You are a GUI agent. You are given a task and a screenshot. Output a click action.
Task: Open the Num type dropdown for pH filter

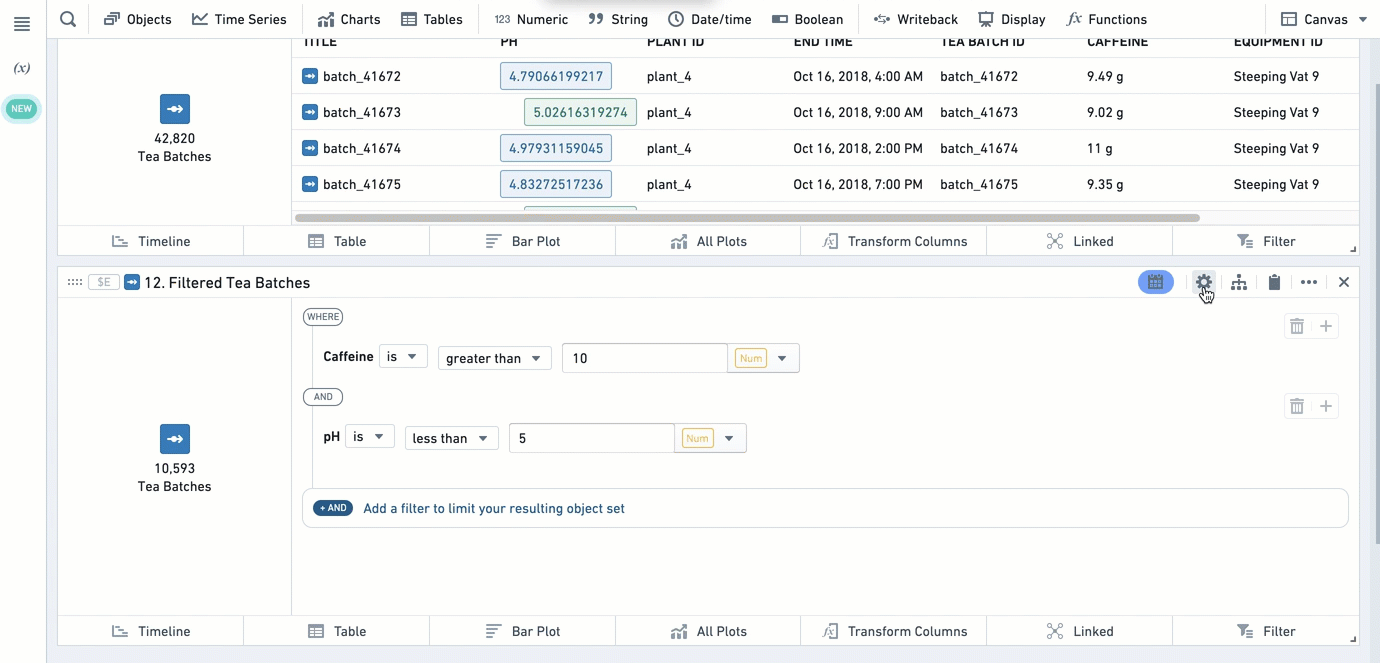[x=711, y=438]
